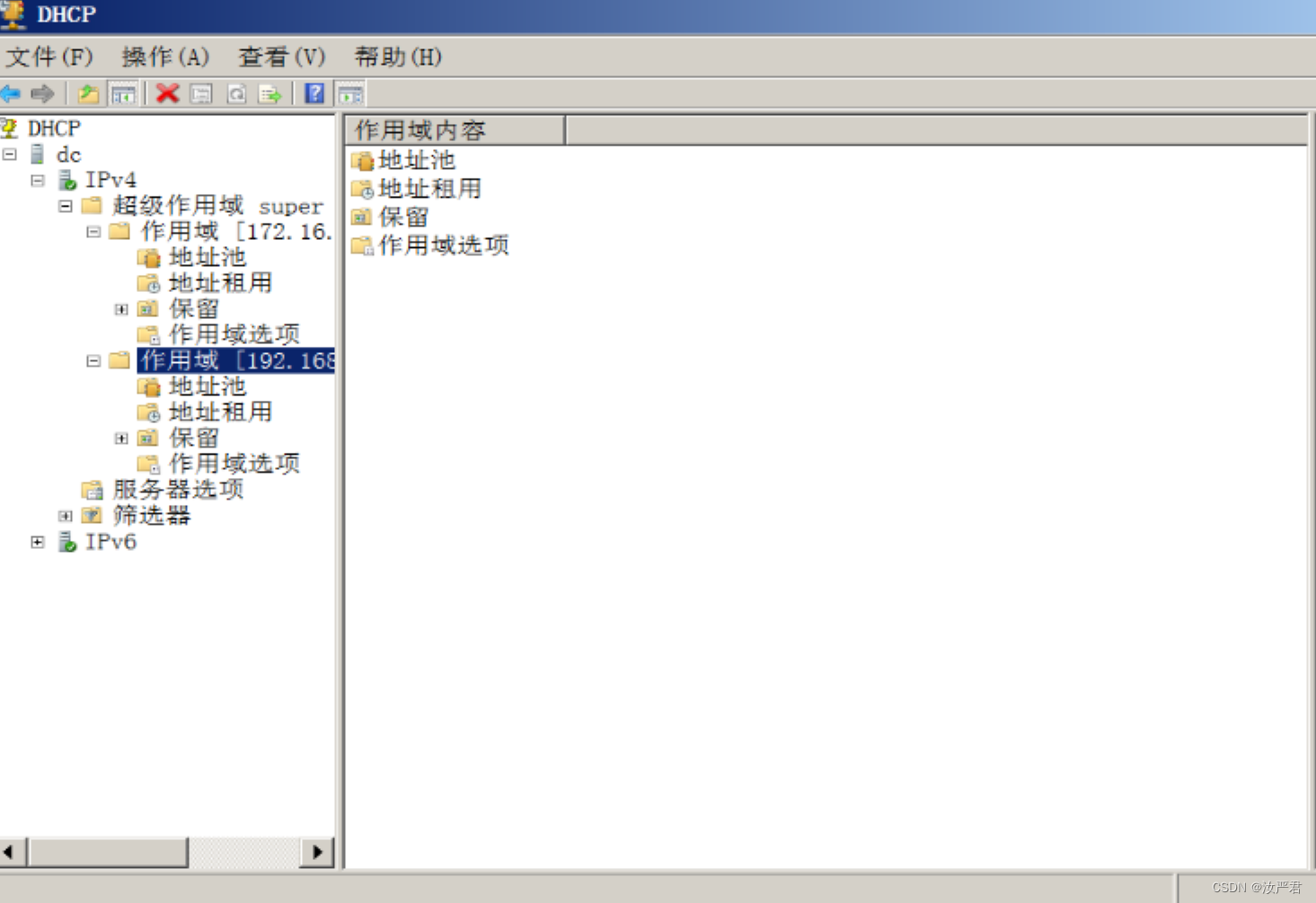Viewport: 1316px width, 903px height.
Task: Click the horizontal scrollbar right arrow
Action: pos(318,851)
